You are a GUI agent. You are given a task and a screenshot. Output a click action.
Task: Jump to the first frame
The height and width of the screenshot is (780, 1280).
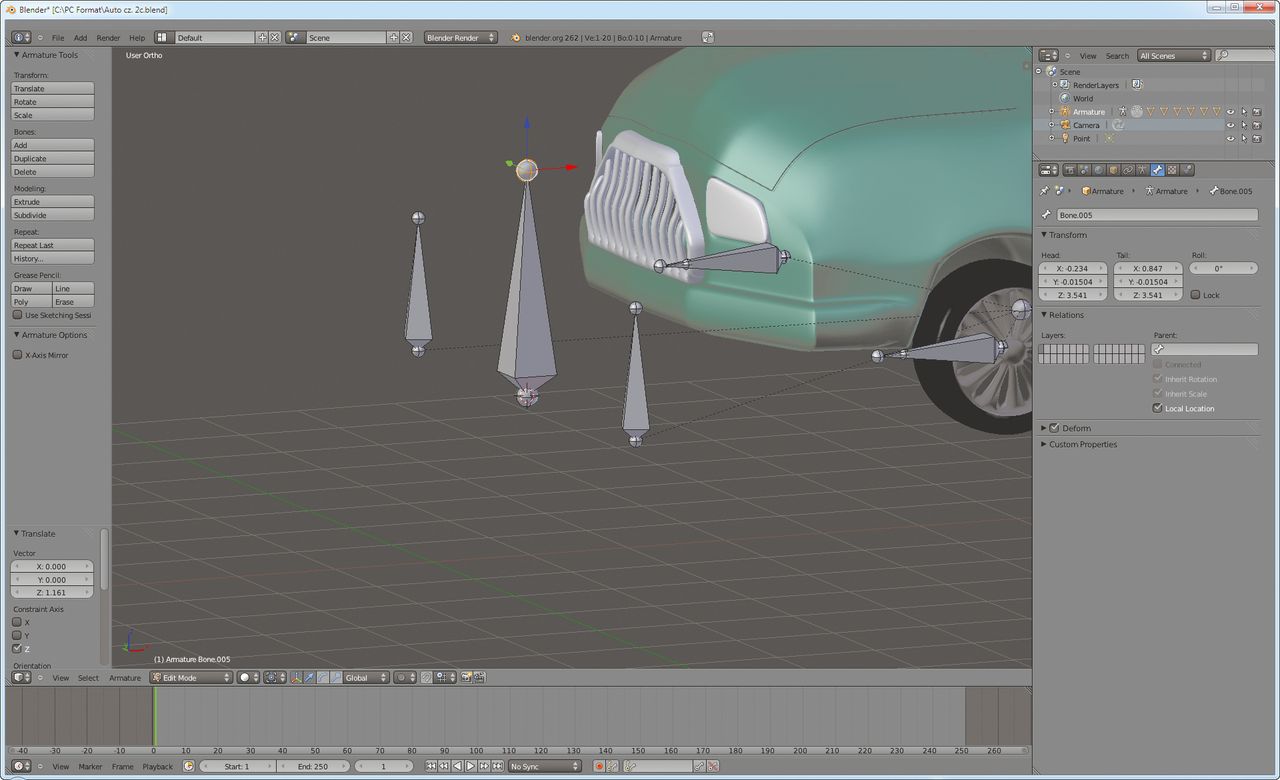(x=431, y=766)
